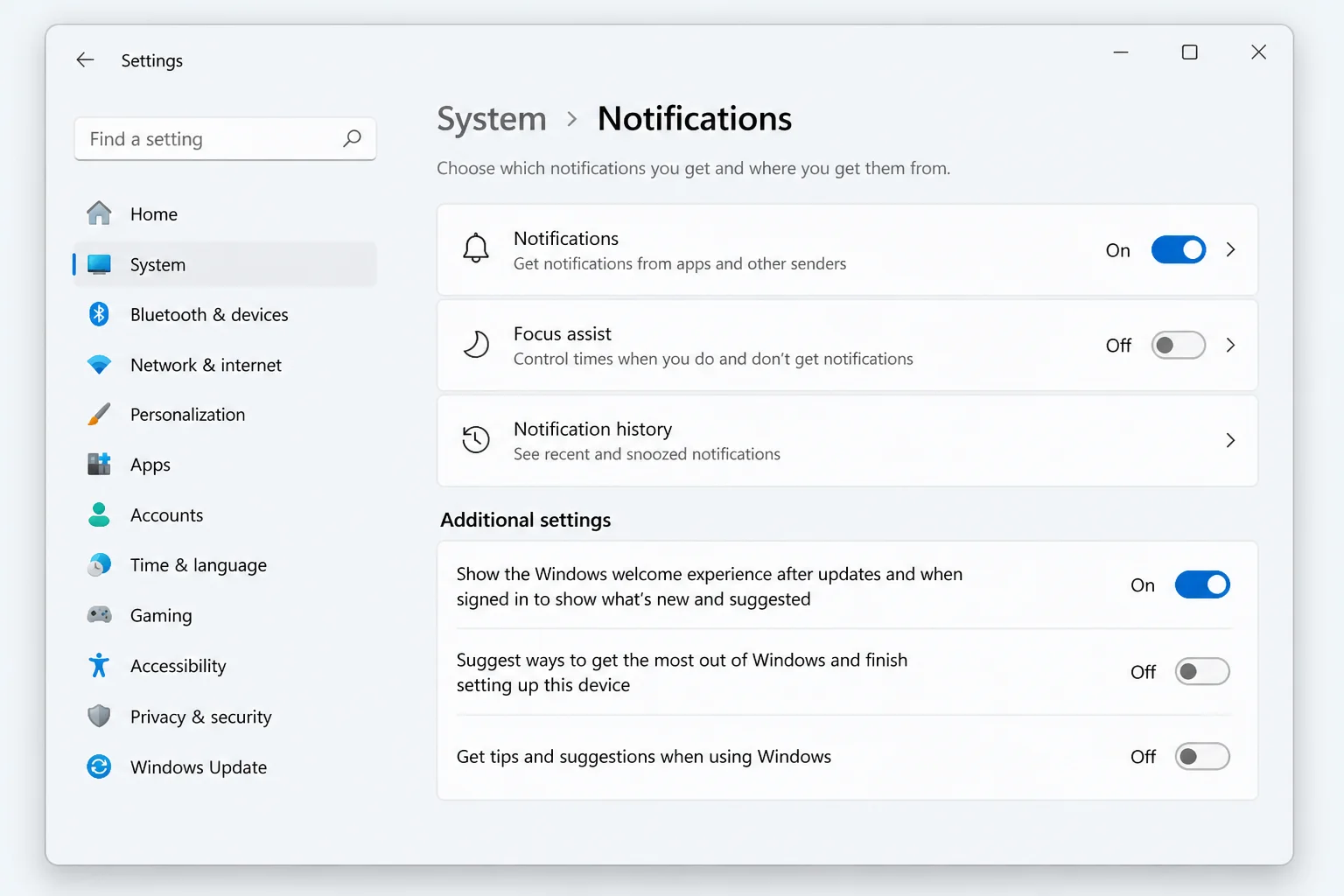Expand the Focus assist row chevron
The image size is (1344, 896).
[1231, 345]
